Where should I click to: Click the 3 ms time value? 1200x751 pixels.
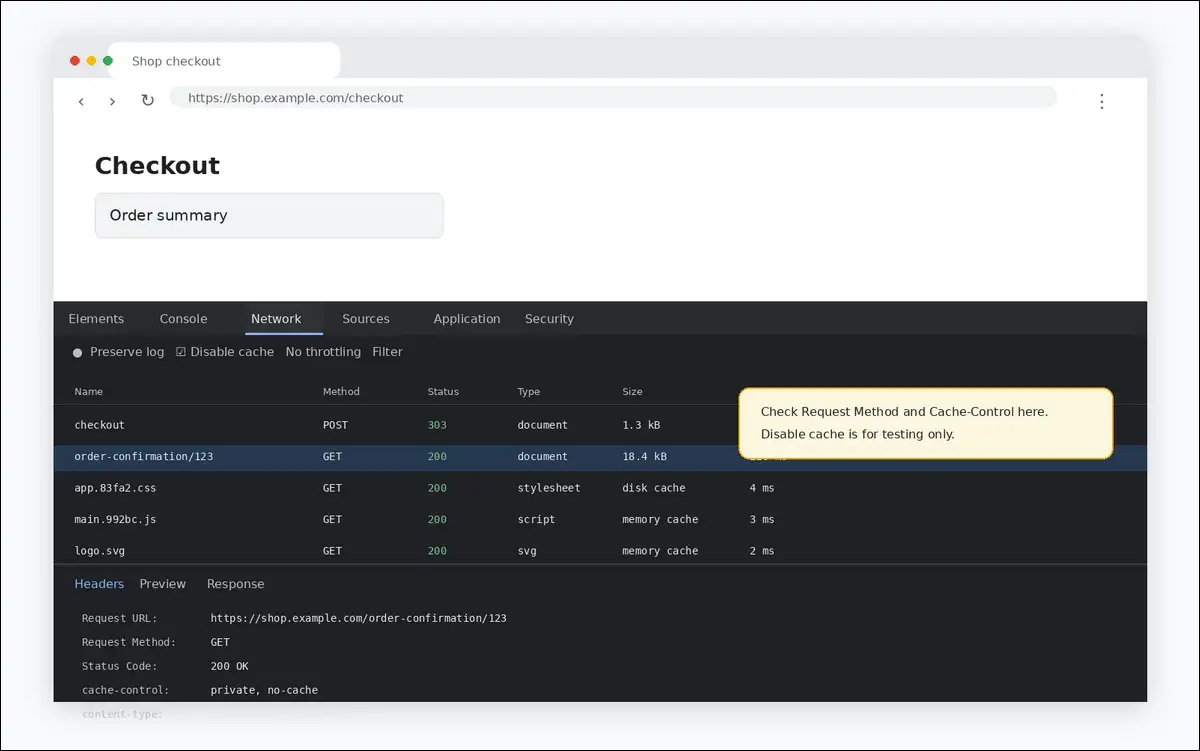pos(762,519)
